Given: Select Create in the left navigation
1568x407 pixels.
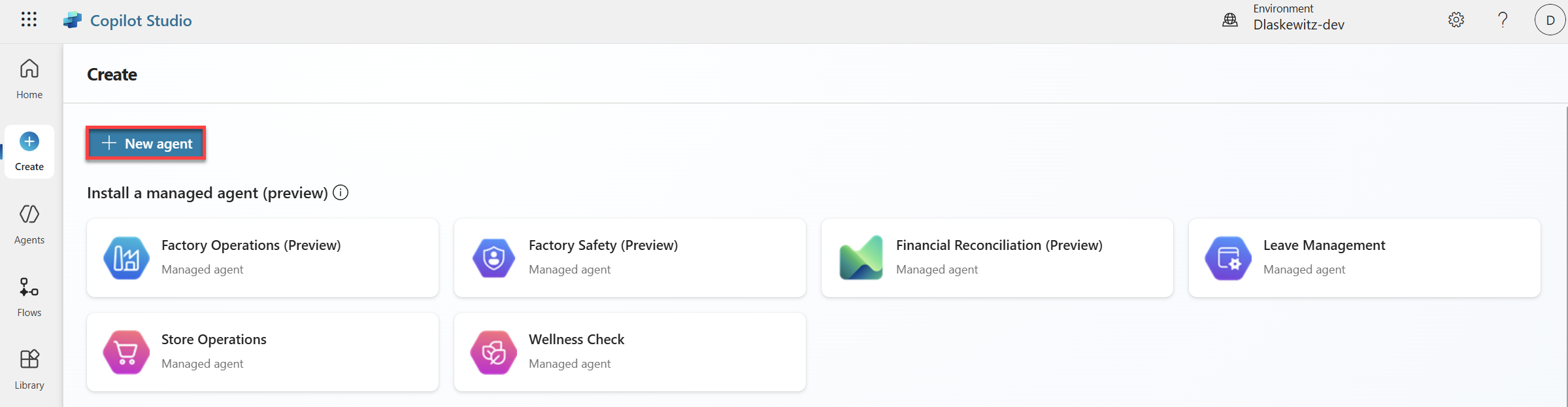Looking at the screenshot, I should (x=29, y=152).
